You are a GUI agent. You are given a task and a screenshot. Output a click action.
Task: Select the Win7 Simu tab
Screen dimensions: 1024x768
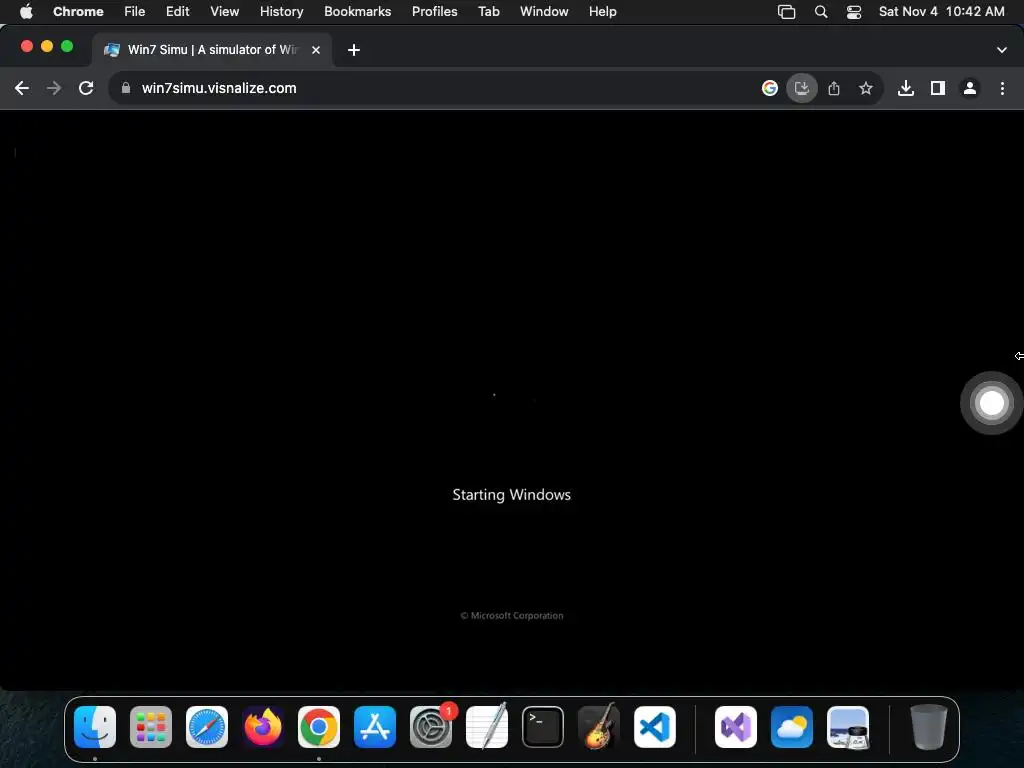coord(212,50)
